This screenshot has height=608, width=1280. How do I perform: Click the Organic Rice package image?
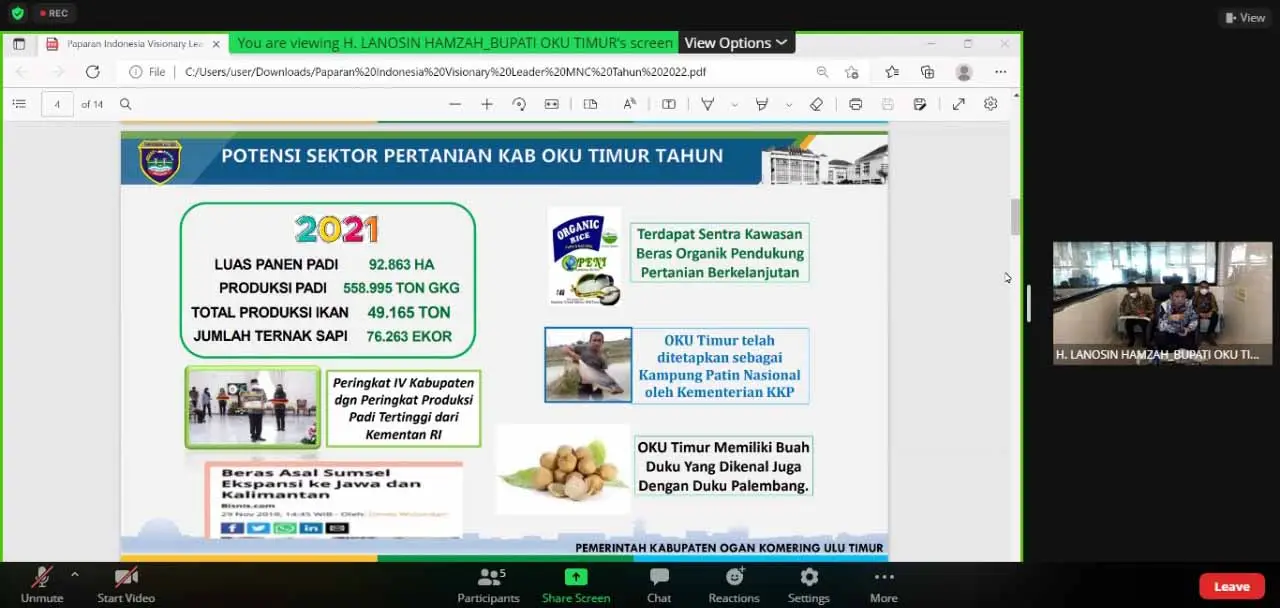pos(584,256)
